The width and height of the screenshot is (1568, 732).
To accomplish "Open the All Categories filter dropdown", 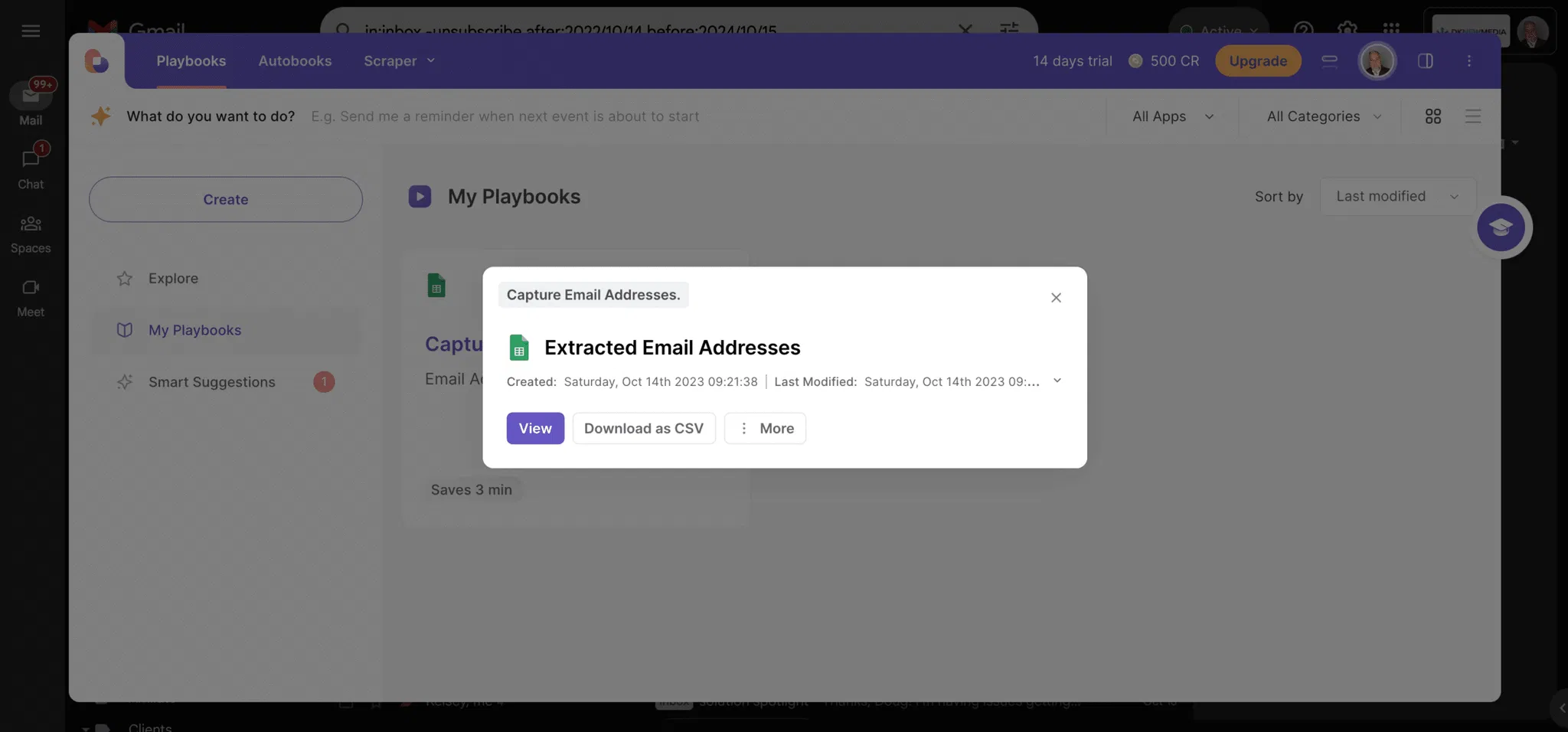I will (1323, 116).
